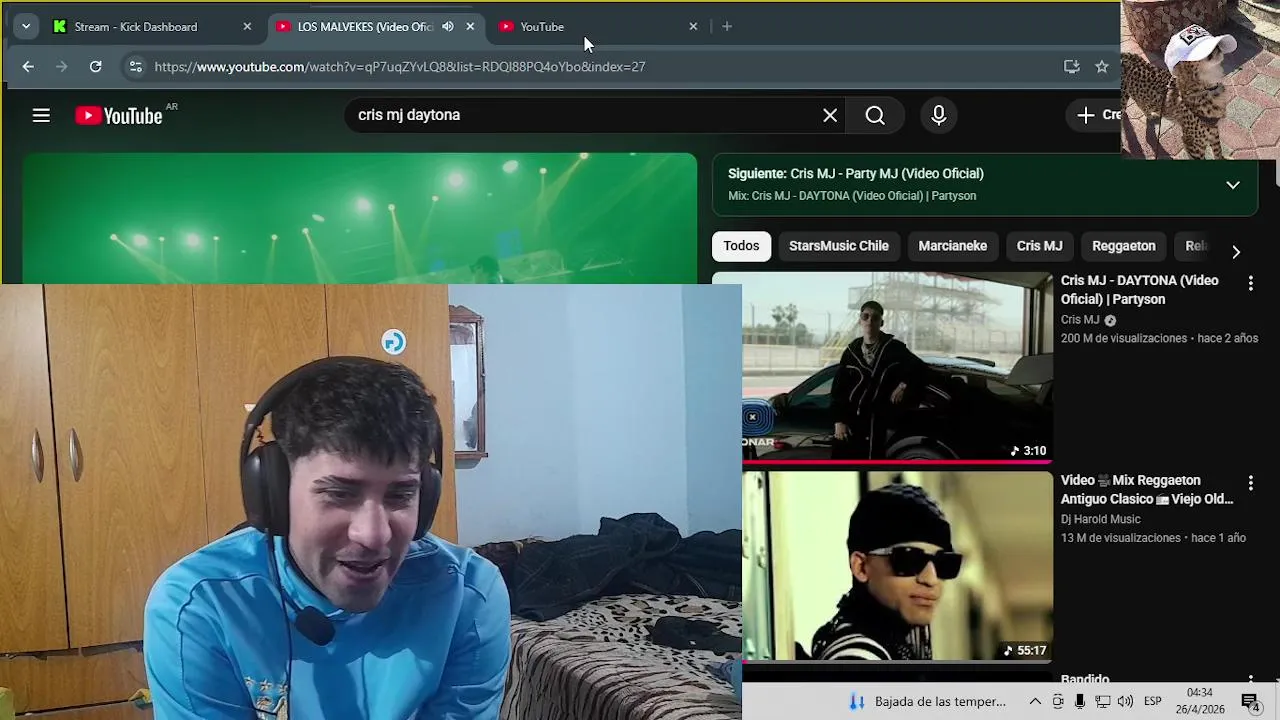Open a new browser tab

tap(727, 26)
